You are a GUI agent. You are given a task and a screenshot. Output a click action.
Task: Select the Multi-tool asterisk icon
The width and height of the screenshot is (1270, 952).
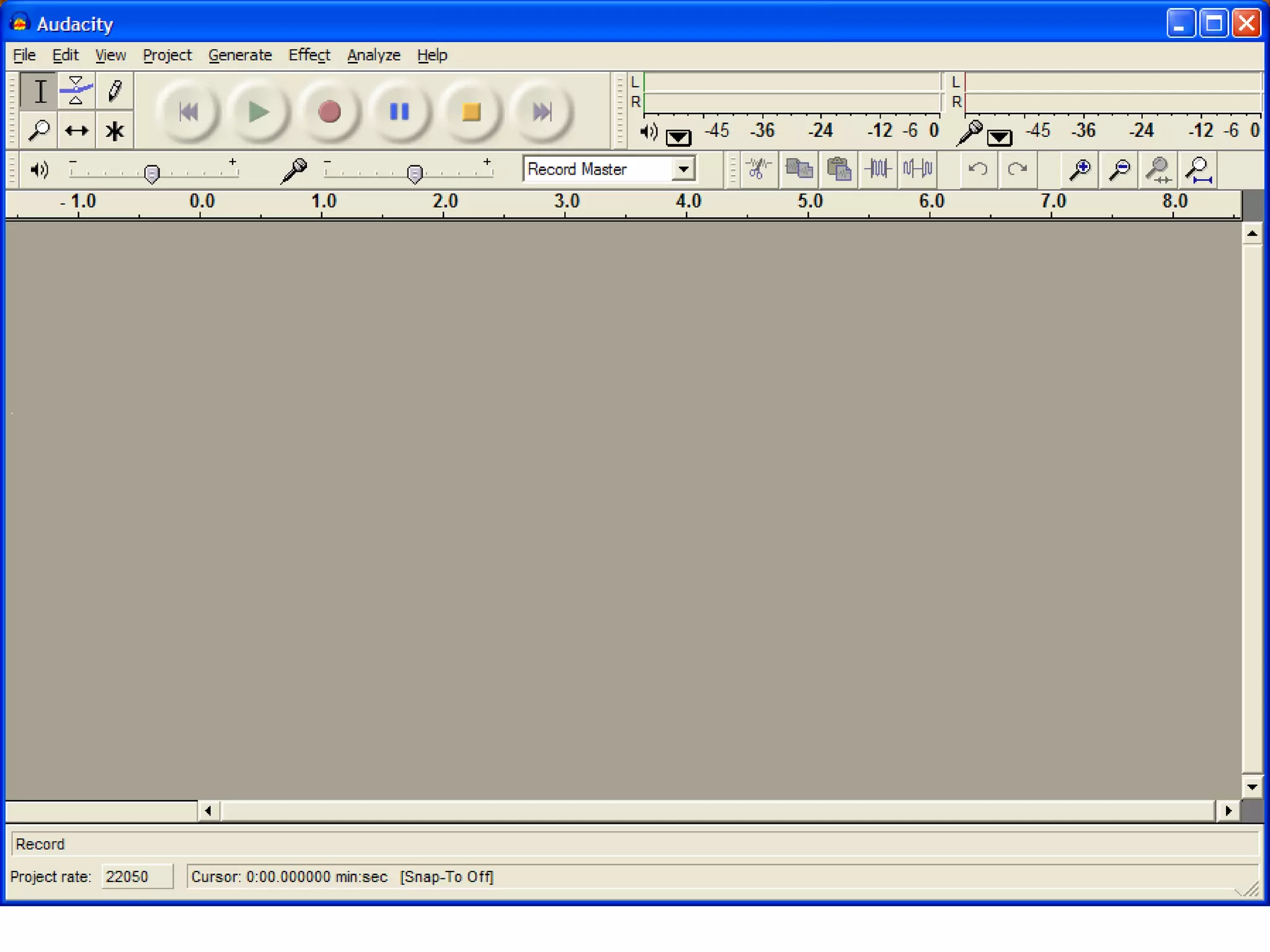(115, 131)
